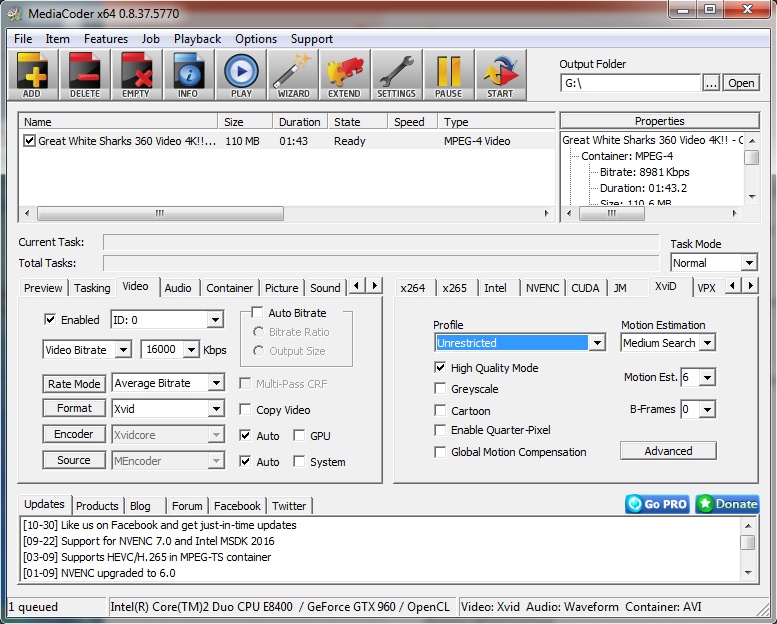
Task: Open the video ID: 0 dropdown
Action: pos(215,320)
